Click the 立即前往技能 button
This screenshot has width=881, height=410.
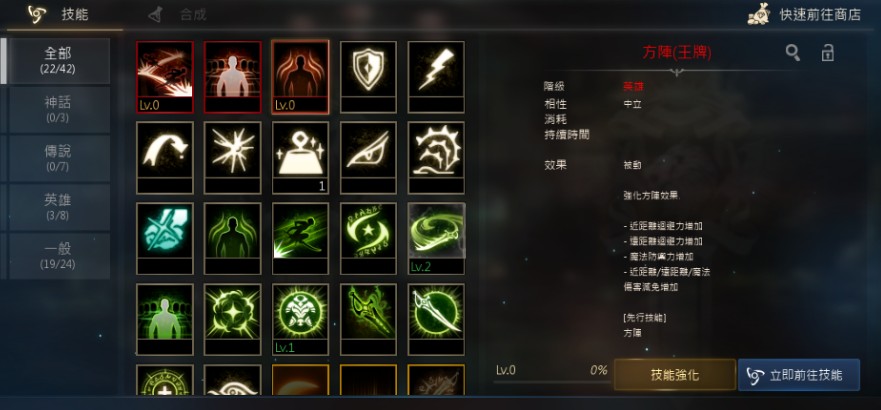coord(798,375)
